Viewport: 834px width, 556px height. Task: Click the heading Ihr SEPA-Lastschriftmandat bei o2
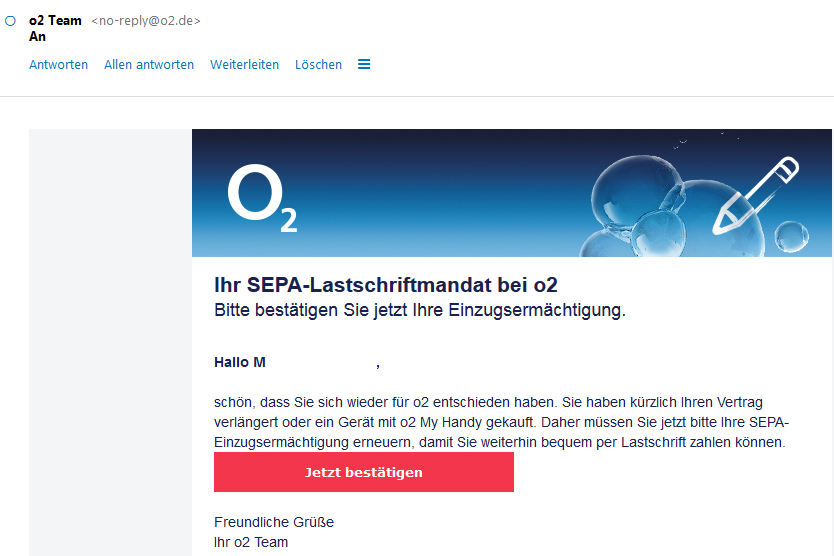[386, 285]
